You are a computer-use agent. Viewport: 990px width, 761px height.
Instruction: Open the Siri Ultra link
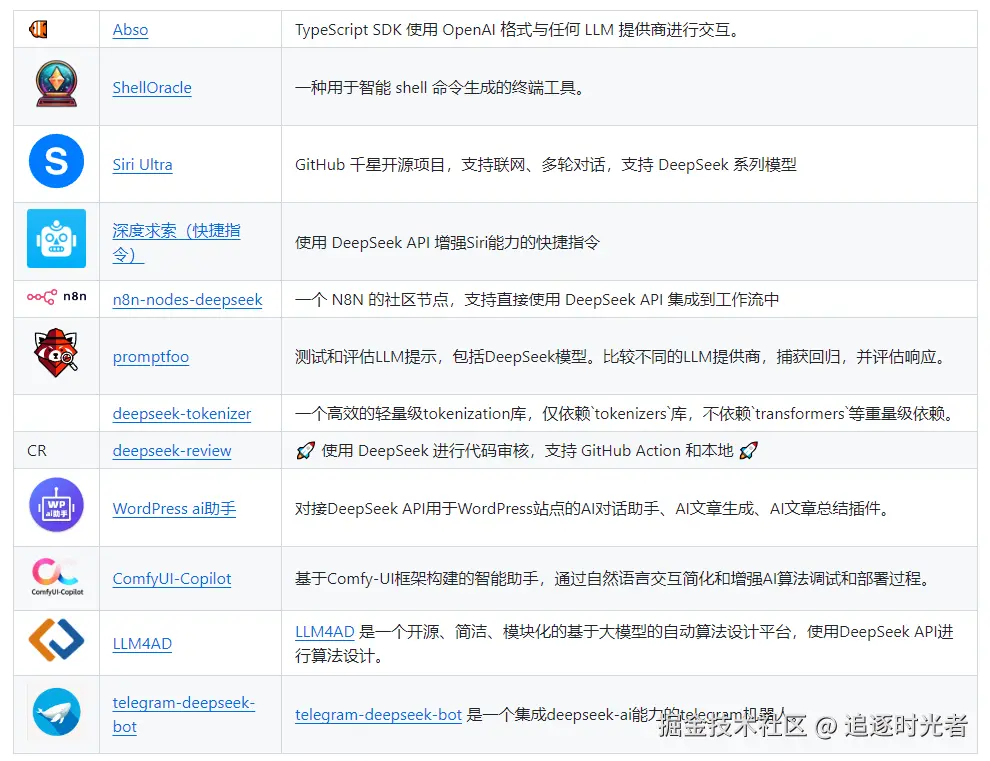[142, 165]
